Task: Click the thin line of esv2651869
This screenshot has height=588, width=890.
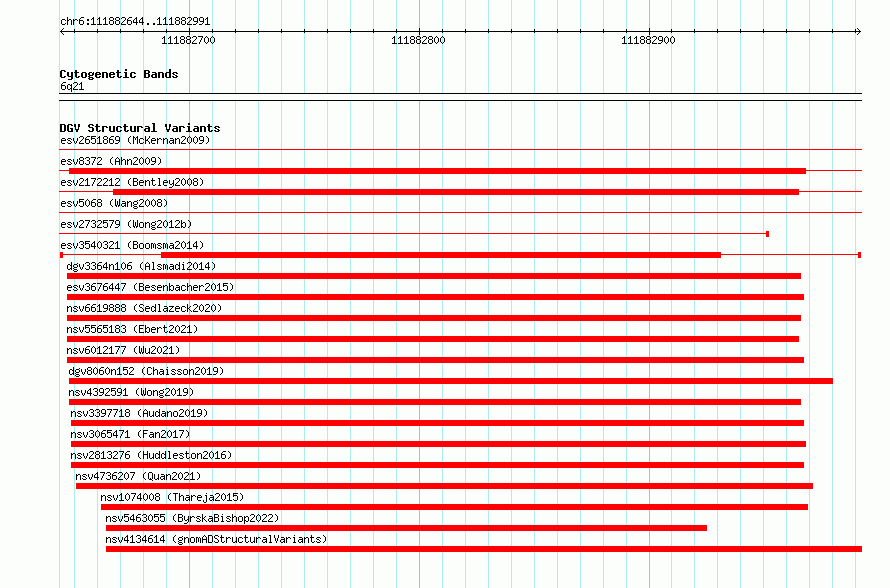Action: point(461,150)
